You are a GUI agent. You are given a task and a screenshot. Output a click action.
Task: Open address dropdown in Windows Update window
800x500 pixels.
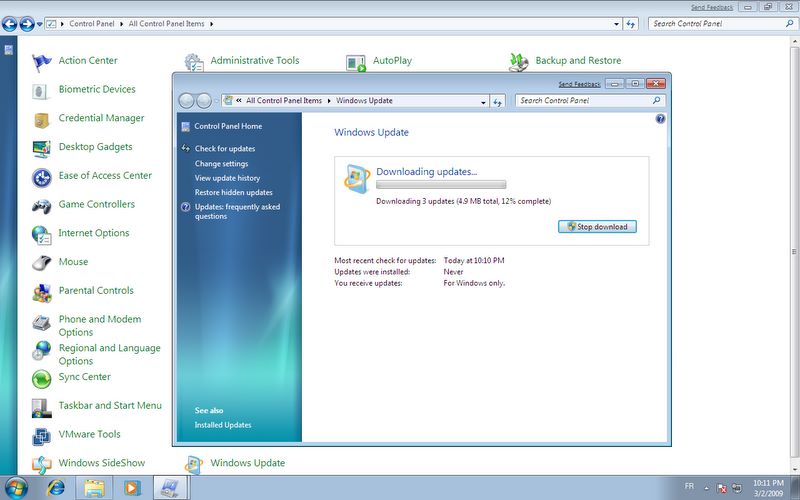[x=483, y=102]
